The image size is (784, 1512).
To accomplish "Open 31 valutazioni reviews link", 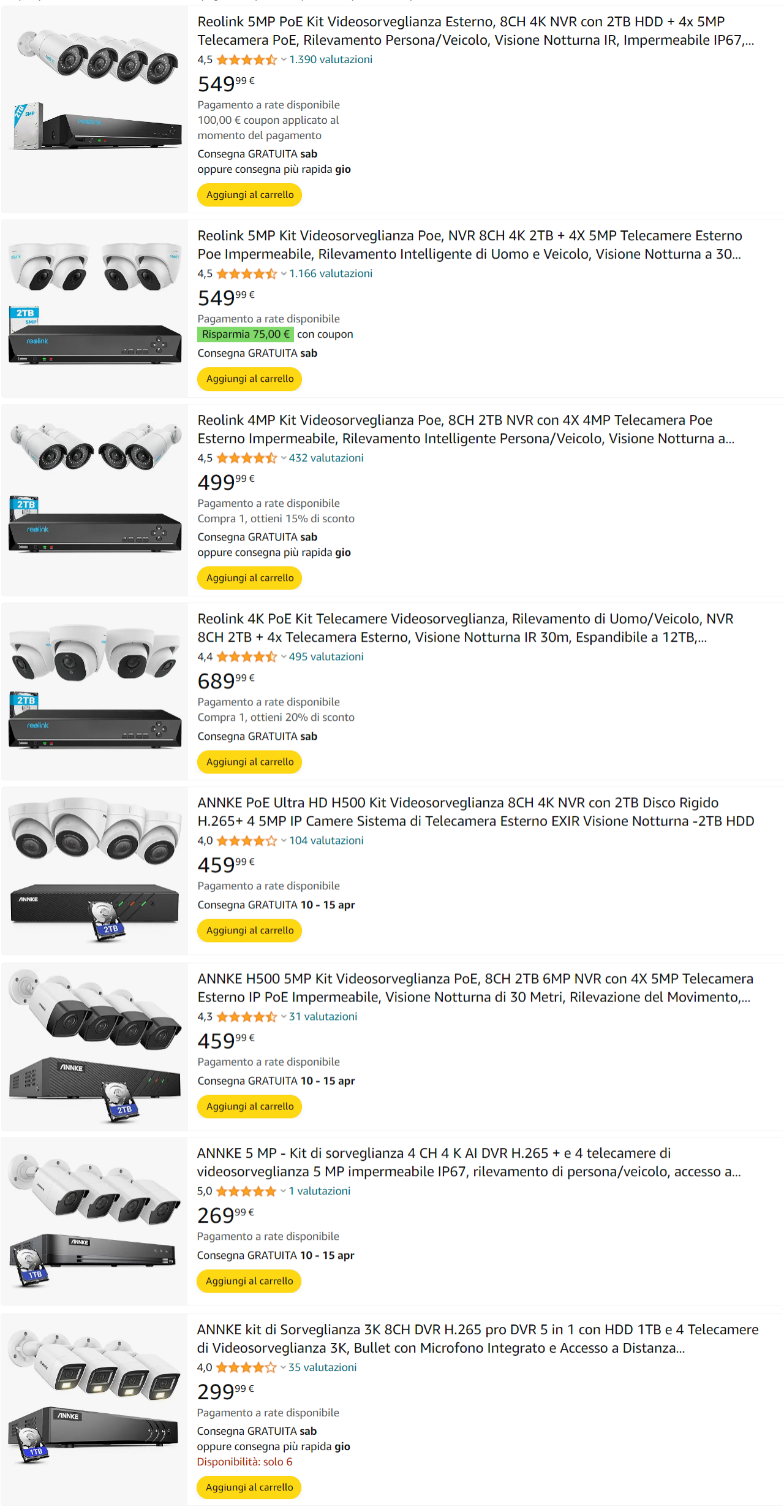I will click(323, 1016).
